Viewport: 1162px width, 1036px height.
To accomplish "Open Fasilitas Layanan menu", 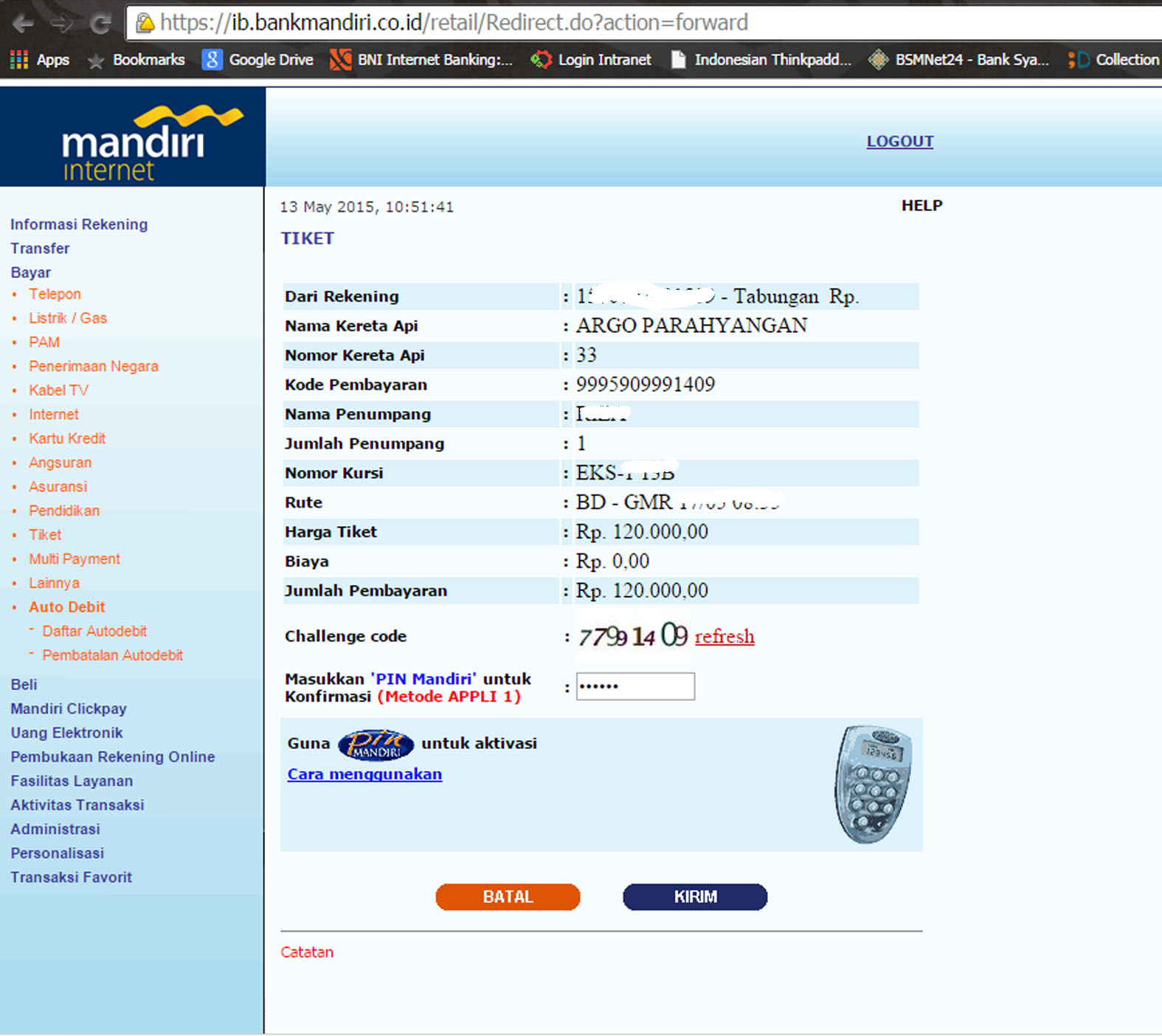I will pos(72,781).
